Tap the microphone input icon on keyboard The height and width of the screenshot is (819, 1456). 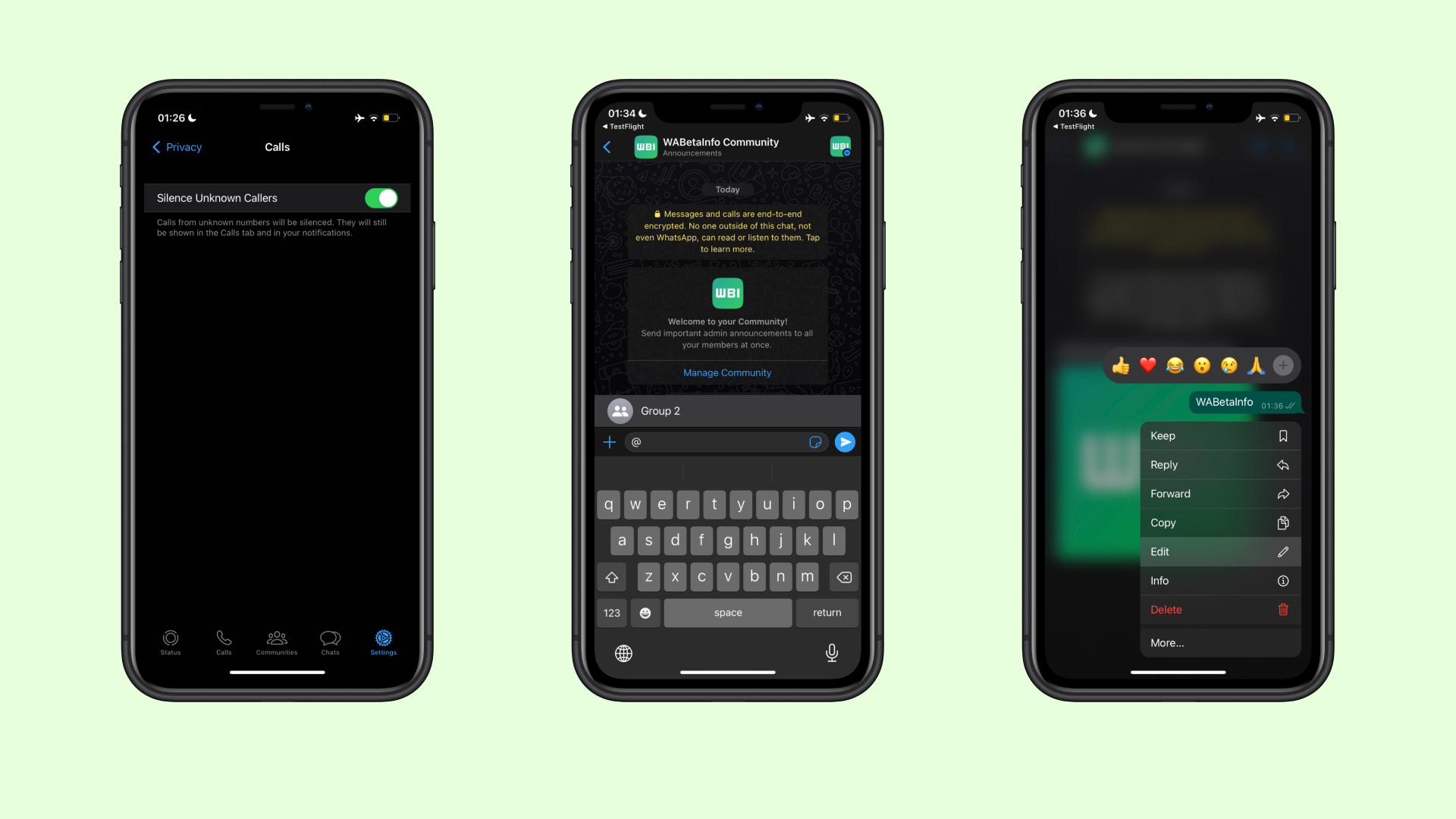pos(832,653)
